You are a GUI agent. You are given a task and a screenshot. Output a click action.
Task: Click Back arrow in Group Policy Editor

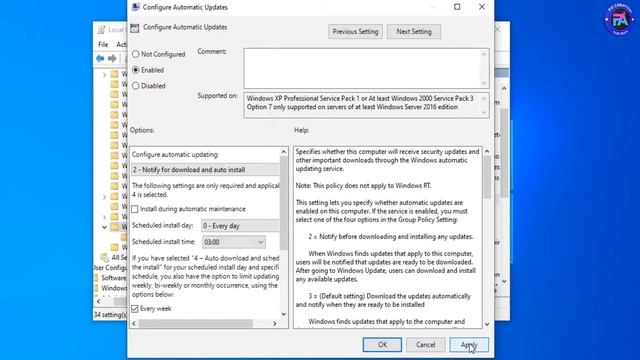pyautogui.click(x=100, y=59)
